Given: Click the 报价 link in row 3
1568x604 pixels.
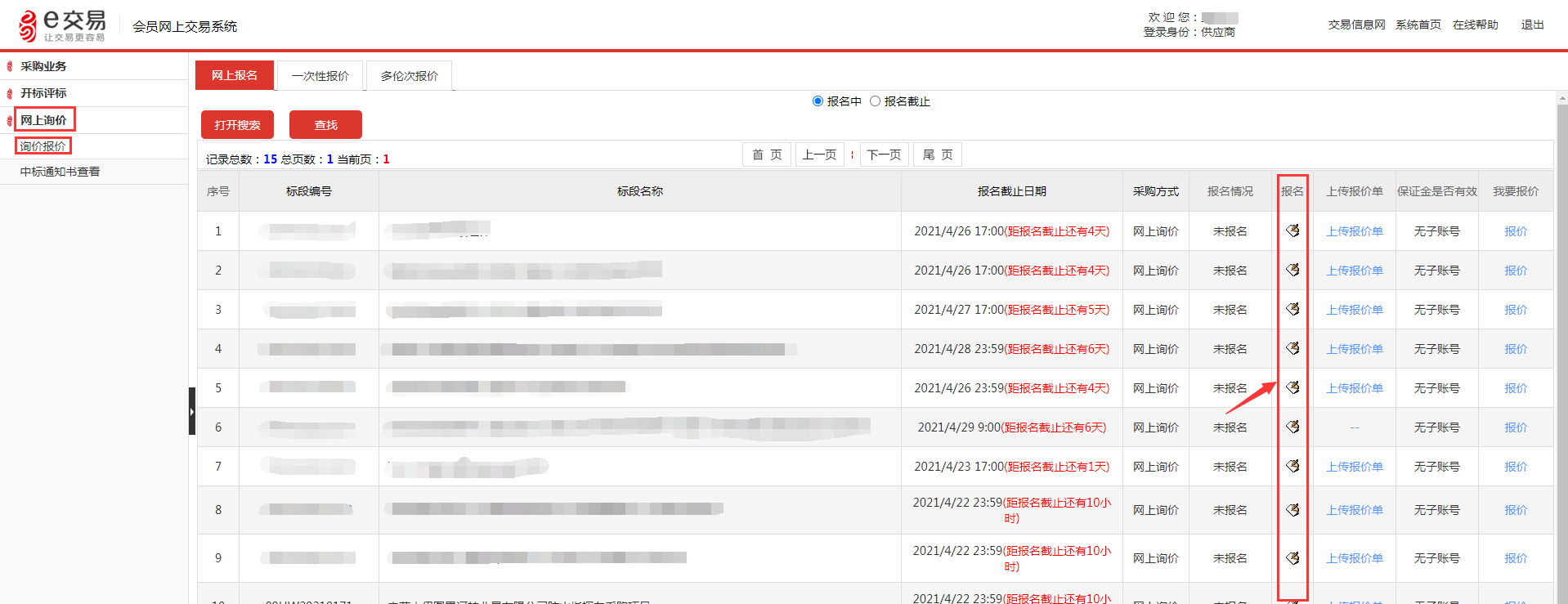Looking at the screenshot, I should pos(1516,310).
